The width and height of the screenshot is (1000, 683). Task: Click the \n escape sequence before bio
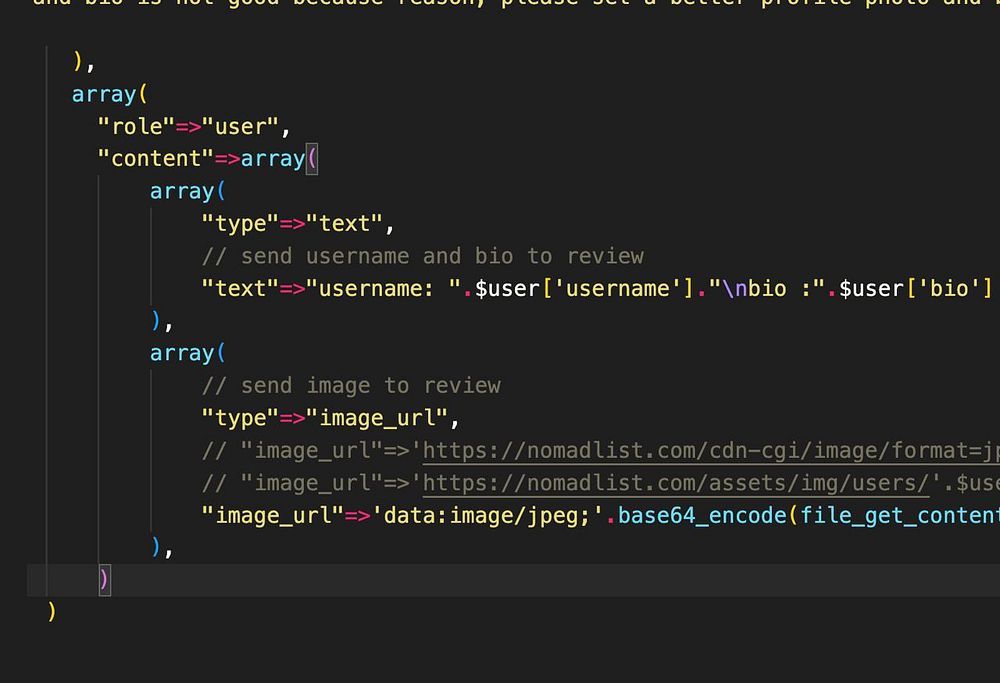pyautogui.click(x=735, y=288)
